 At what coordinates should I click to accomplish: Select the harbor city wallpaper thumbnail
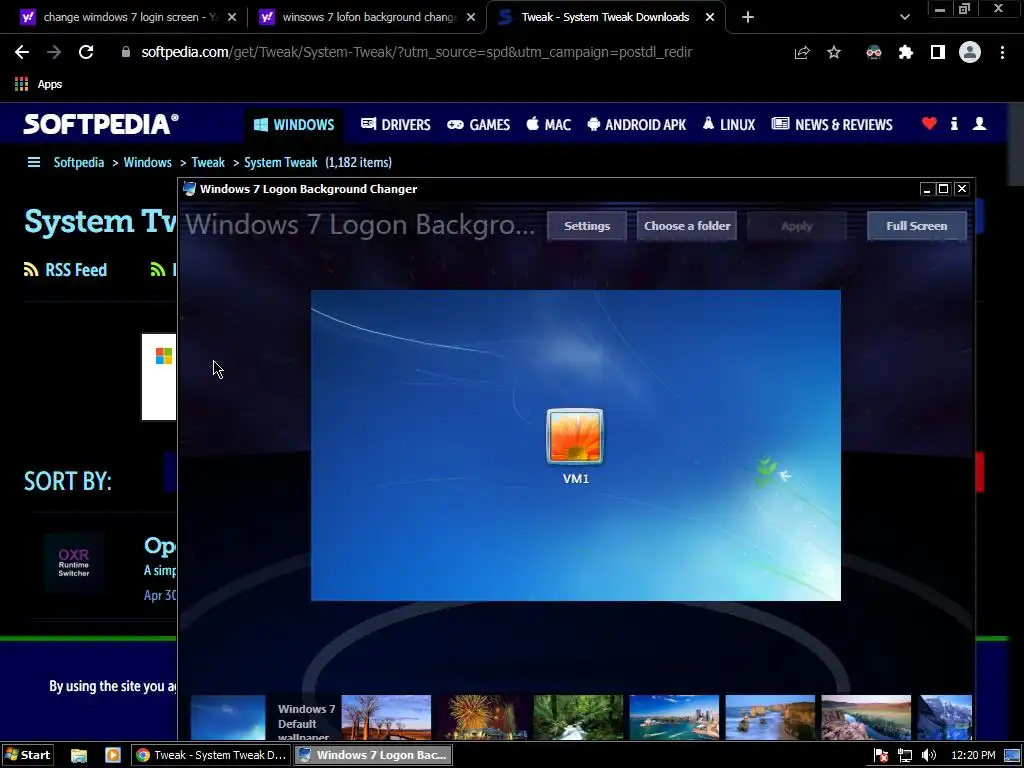point(674,718)
